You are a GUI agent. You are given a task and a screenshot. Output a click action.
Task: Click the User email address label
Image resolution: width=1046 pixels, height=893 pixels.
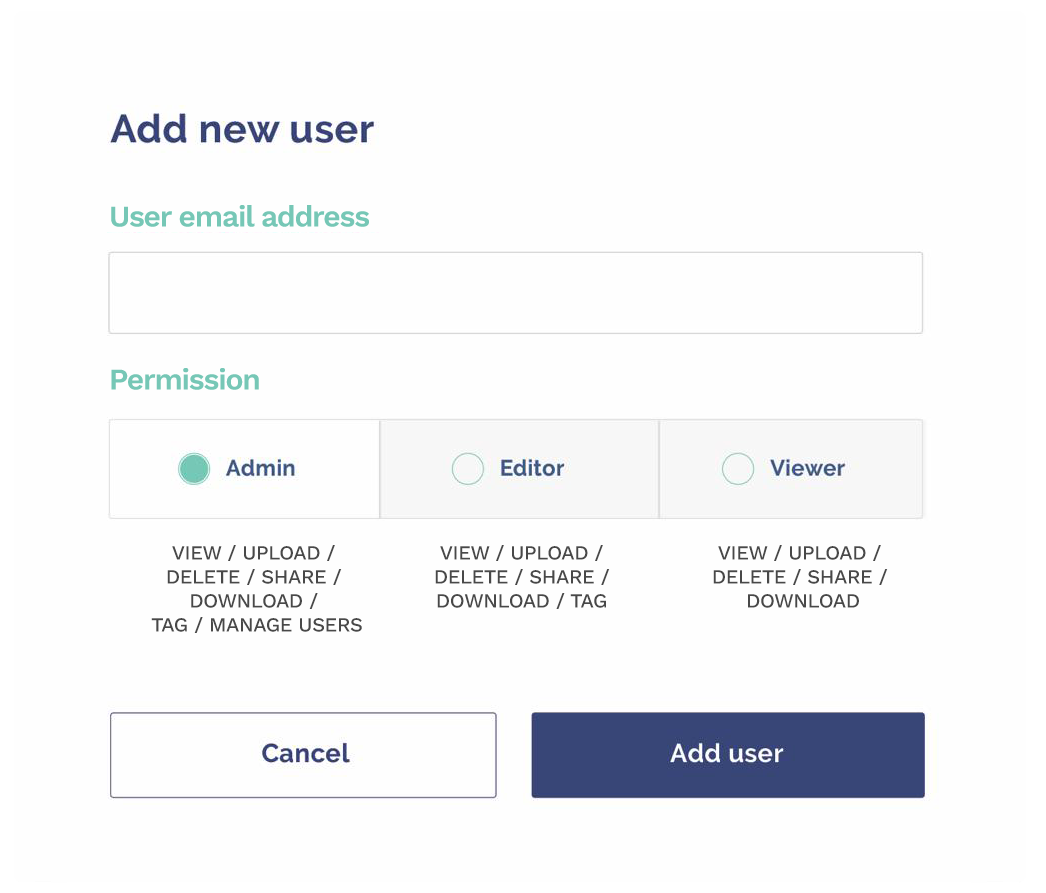click(x=239, y=216)
